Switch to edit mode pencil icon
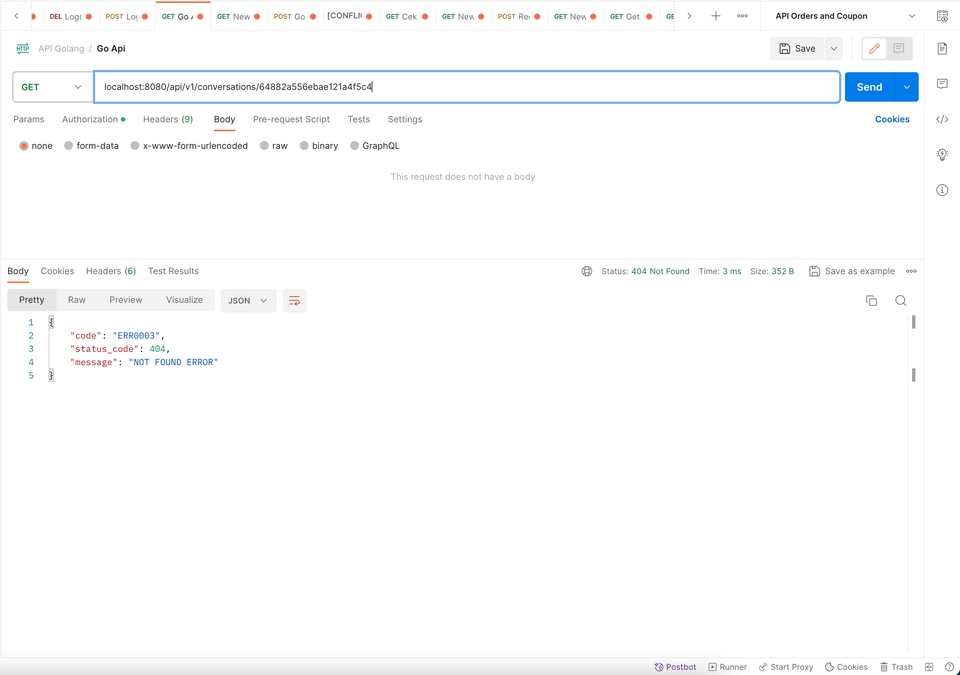The width and height of the screenshot is (960, 675). [x=874, y=48]
